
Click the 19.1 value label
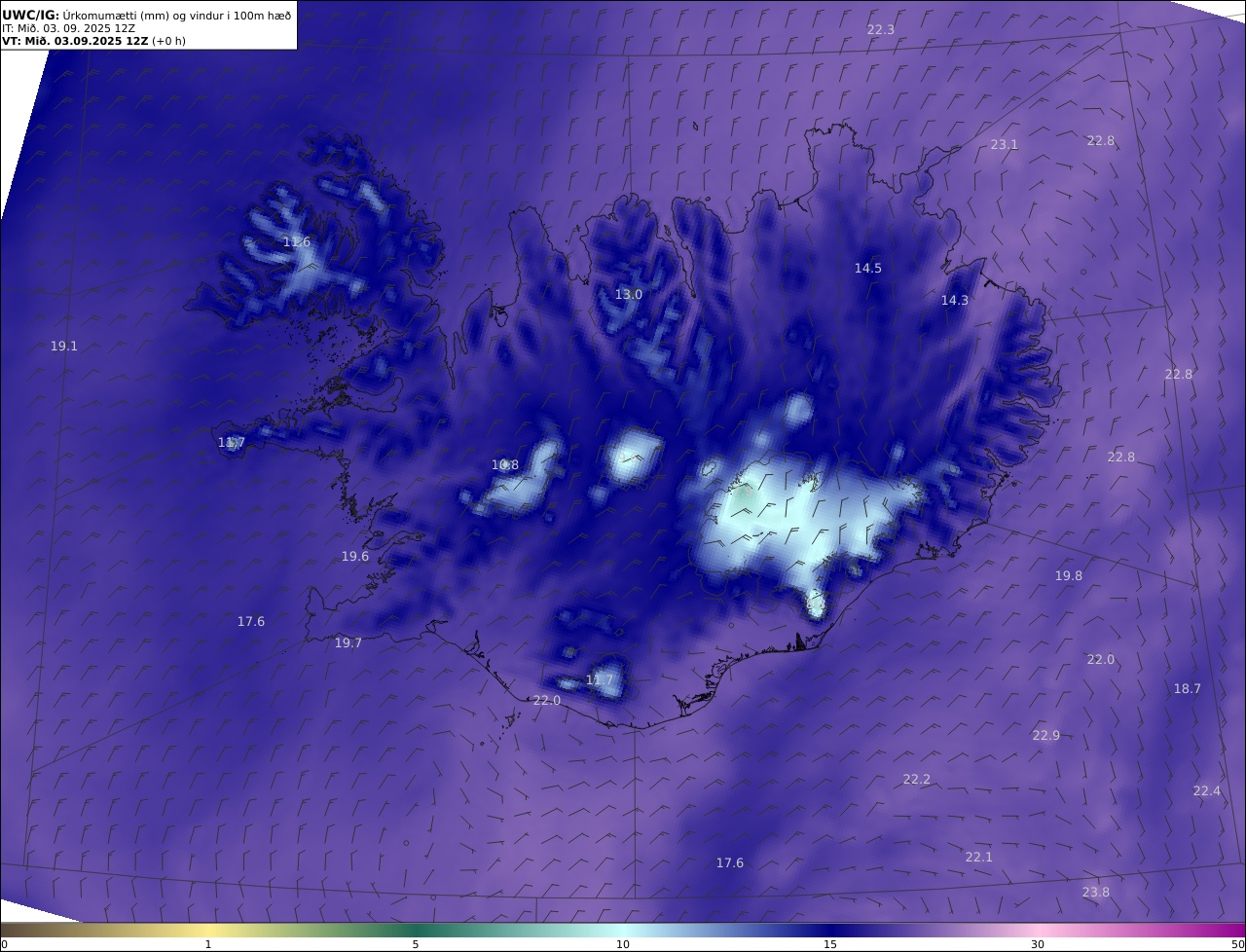coord(64,347)
